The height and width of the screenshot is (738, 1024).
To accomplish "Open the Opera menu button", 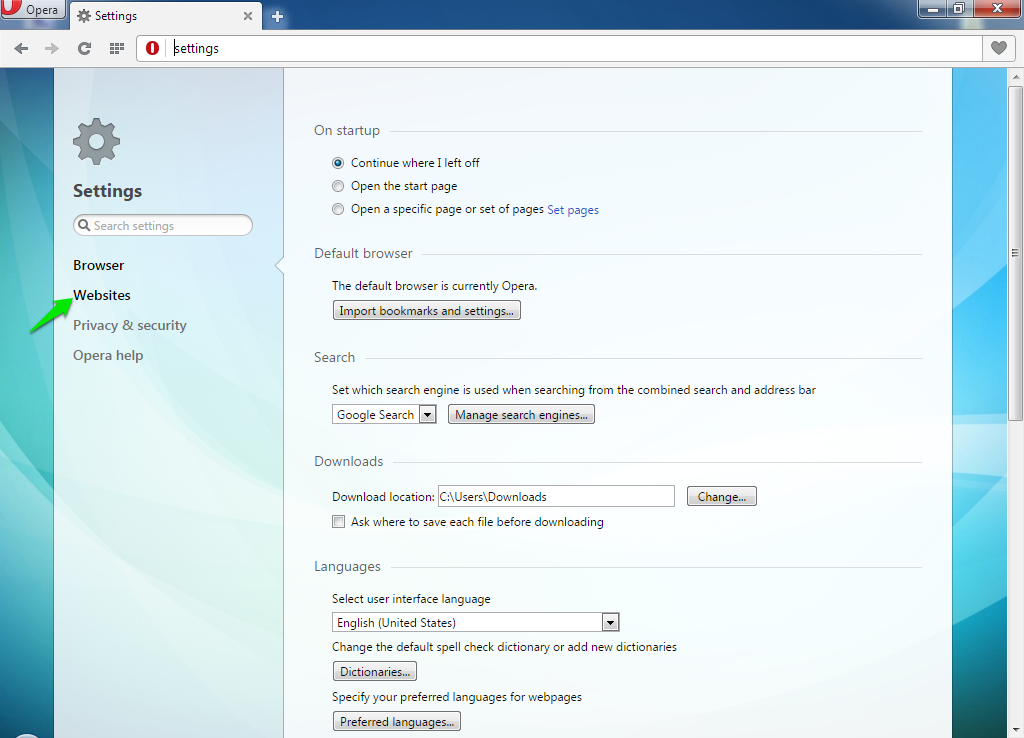I will [33, 9].
